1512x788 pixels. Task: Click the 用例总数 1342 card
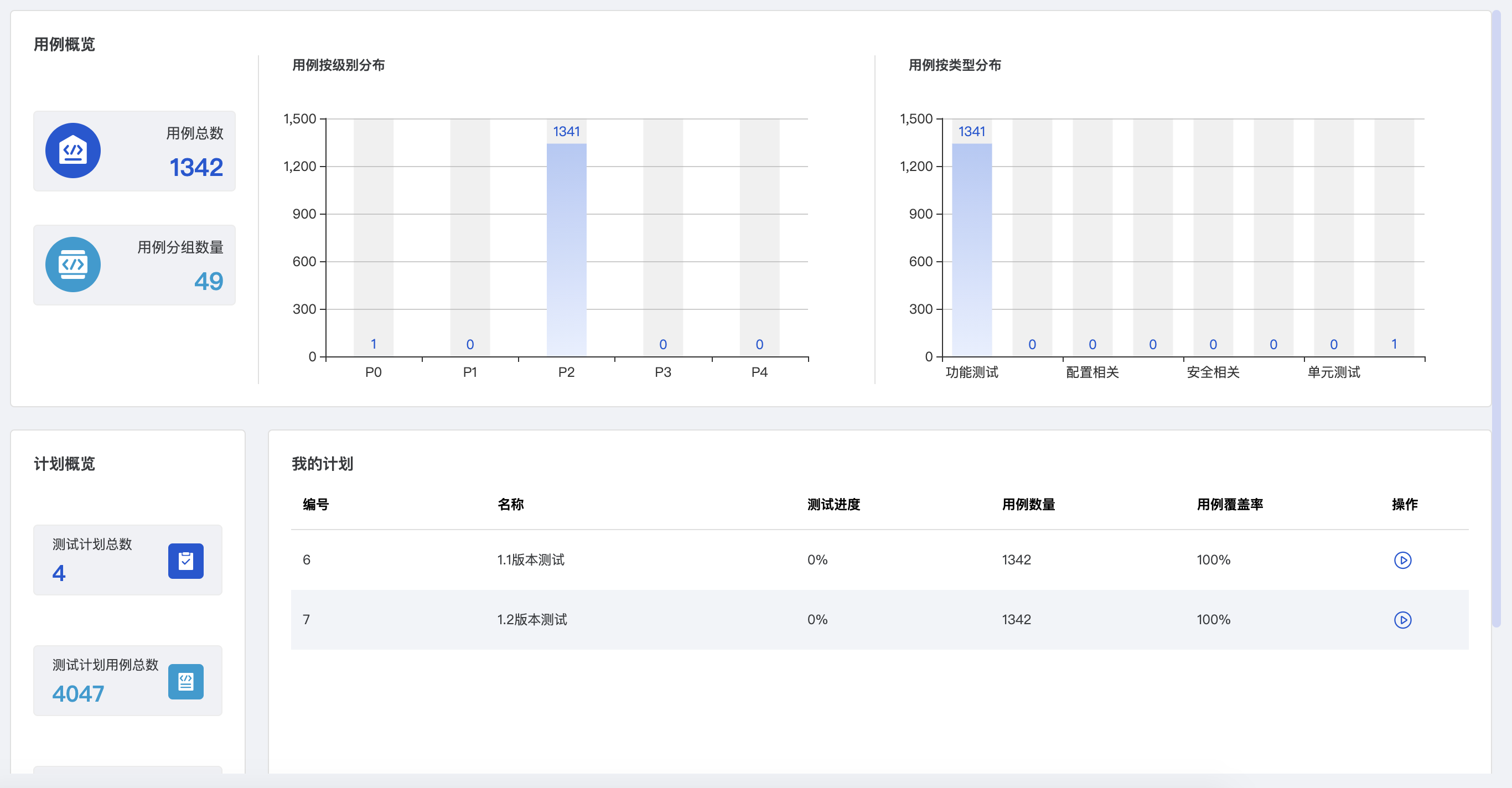(x=134, y=151)
